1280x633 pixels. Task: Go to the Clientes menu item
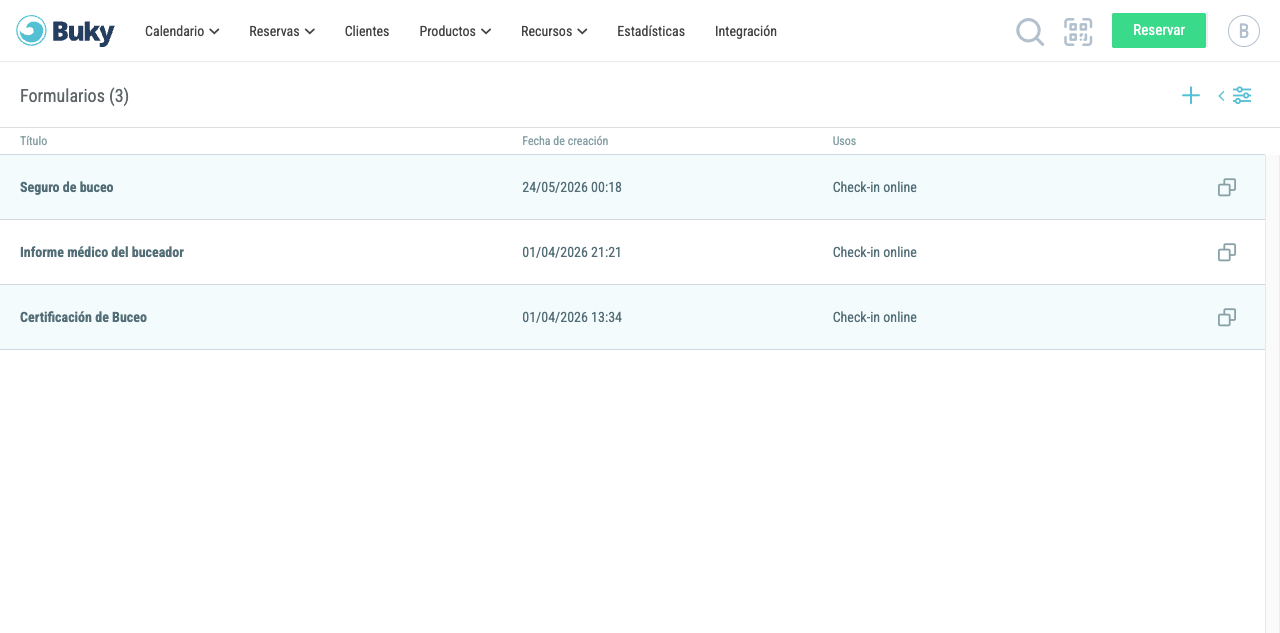tap(367, 31)
